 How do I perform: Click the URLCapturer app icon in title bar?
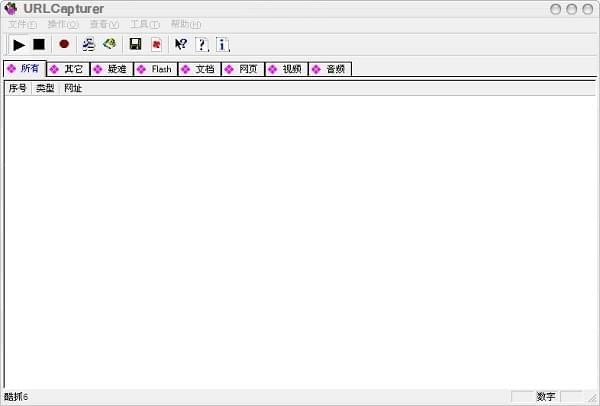pos(11,8)
